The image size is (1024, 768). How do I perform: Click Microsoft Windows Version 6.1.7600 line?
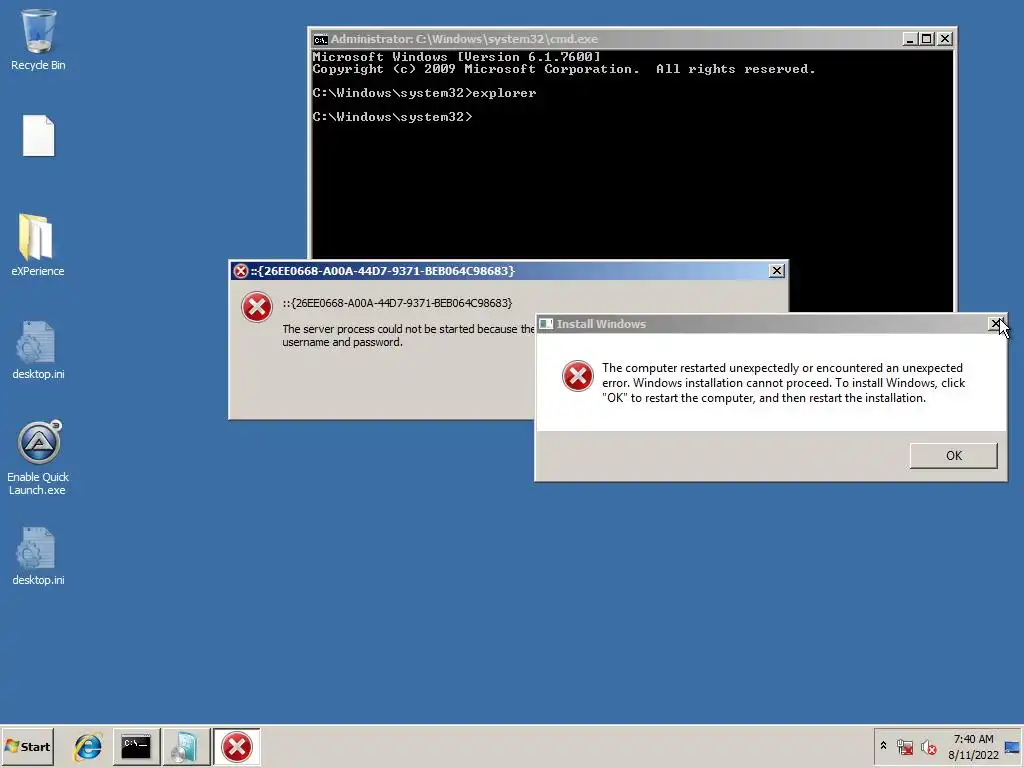(456, 57)
